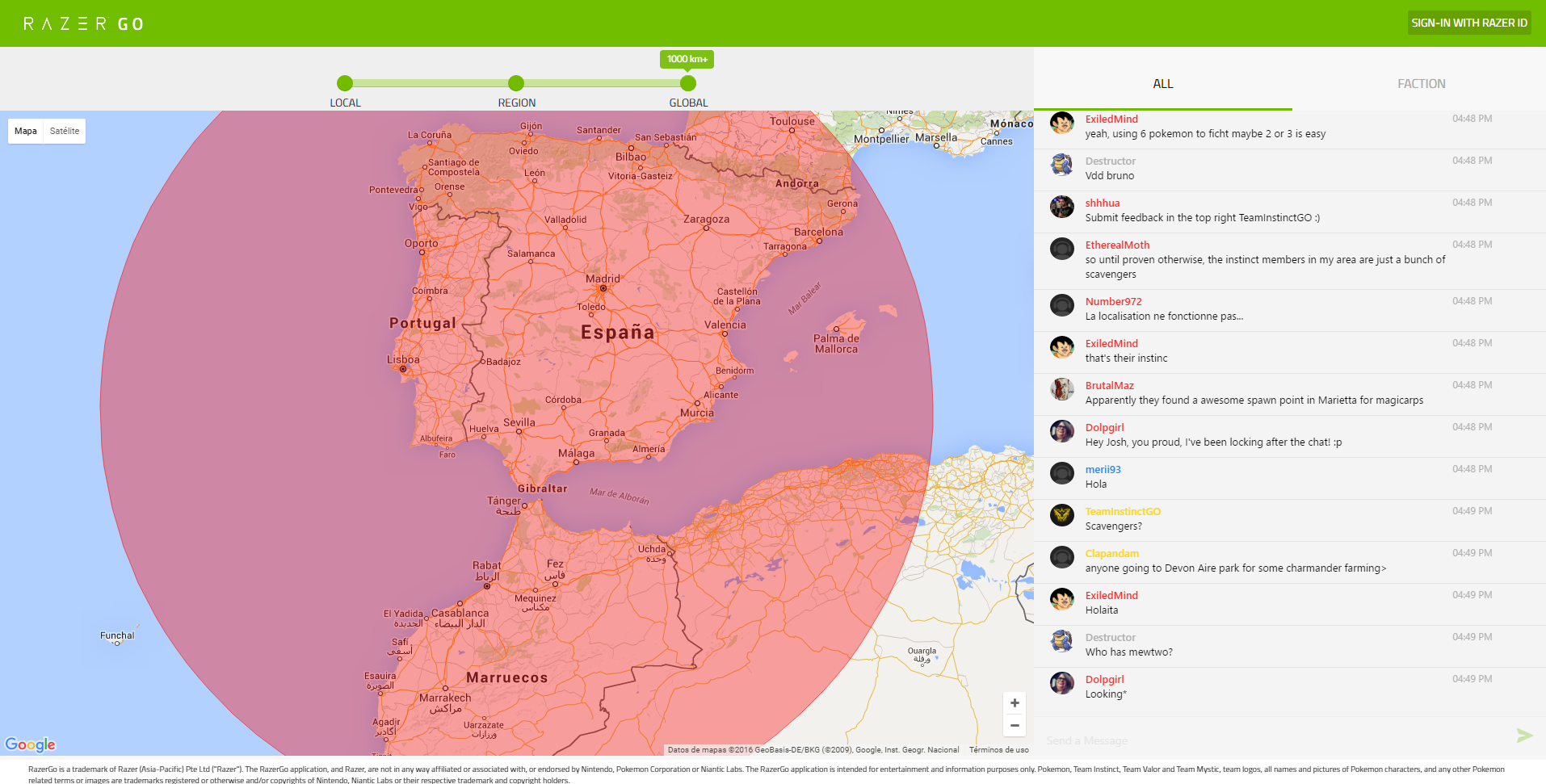1546x784 pixels.
Task: Click ExiledMind avatar on instinc message
Action: coord(1062,347)
